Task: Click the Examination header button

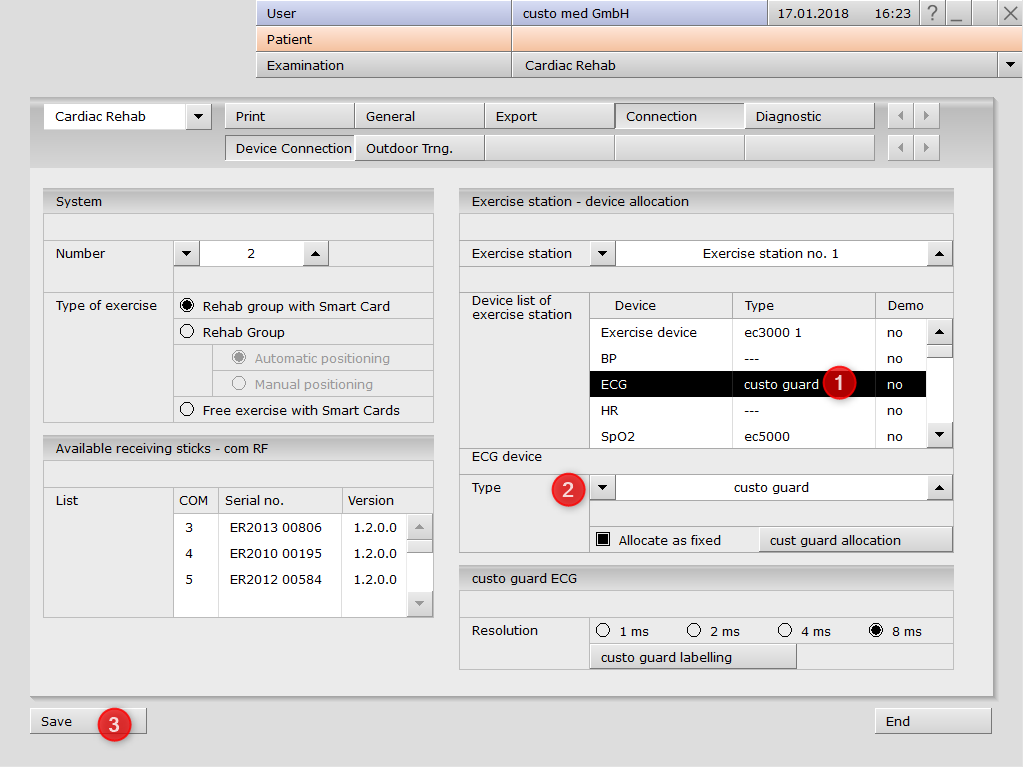Action: pyautogui.click(x=383, y=65)
